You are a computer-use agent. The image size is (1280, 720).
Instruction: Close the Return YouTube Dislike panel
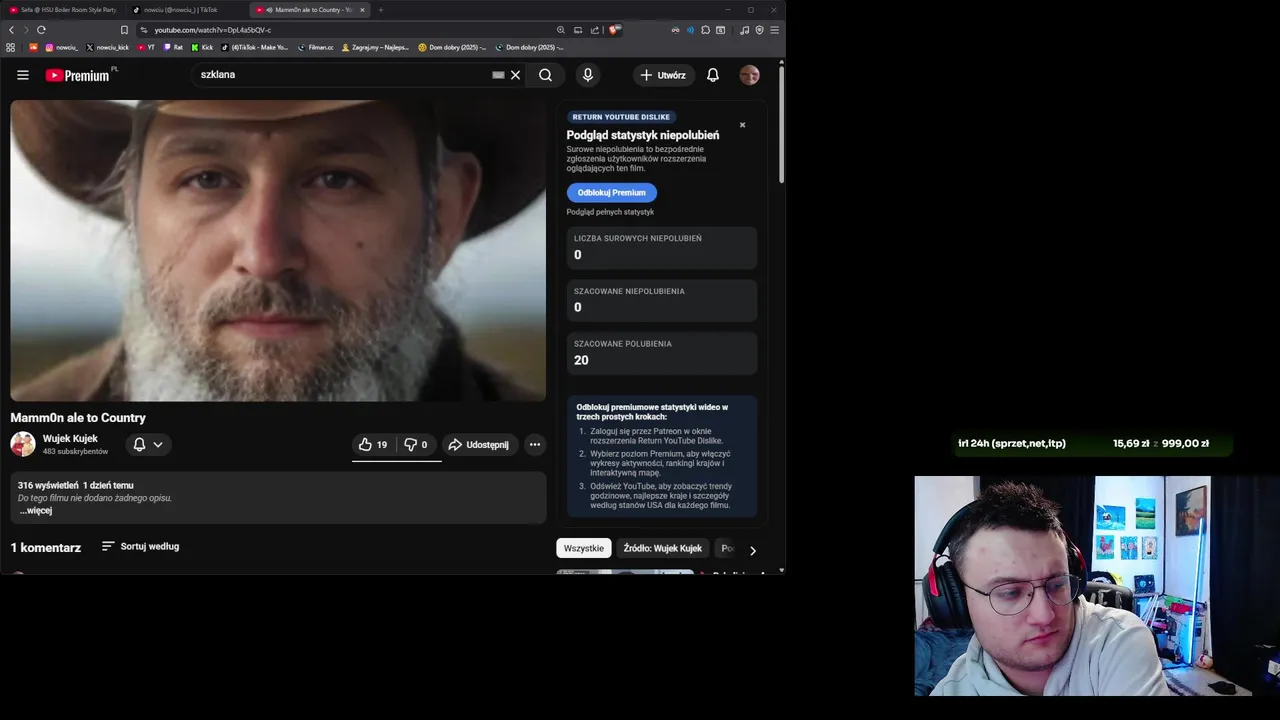742,125
